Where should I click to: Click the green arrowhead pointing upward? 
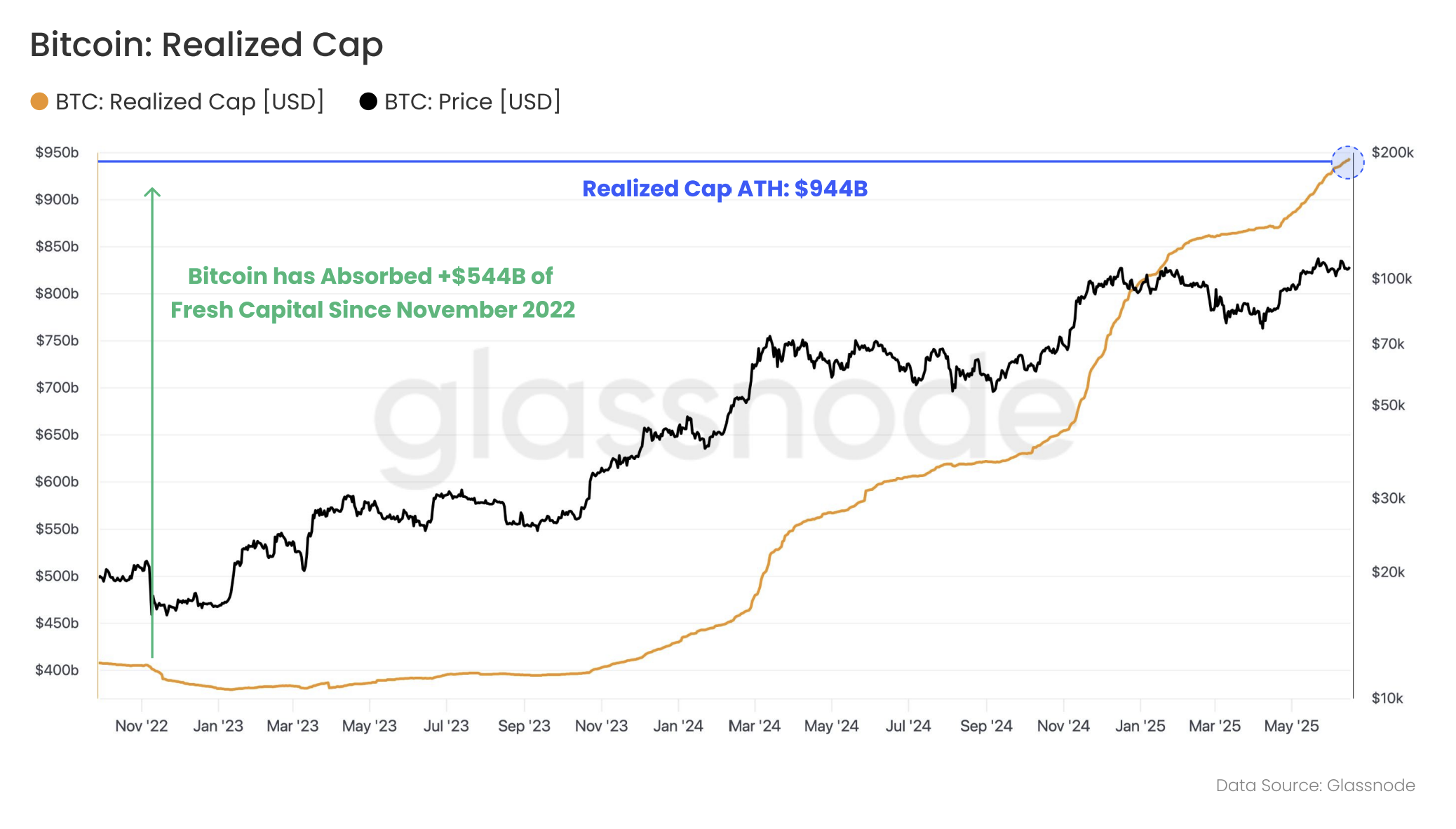(x=152, y=192)
